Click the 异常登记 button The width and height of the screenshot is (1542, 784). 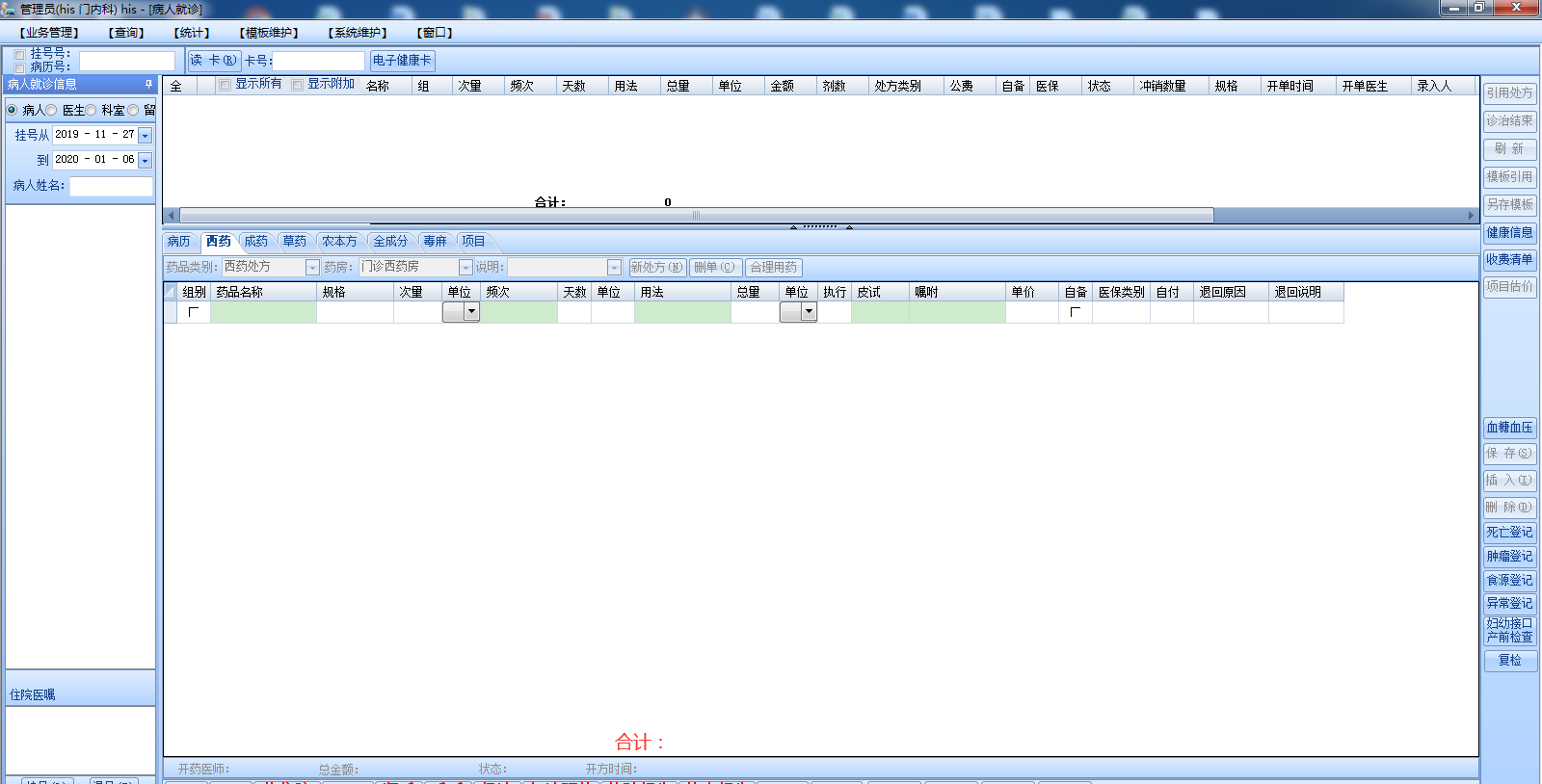coord(1509,604)
